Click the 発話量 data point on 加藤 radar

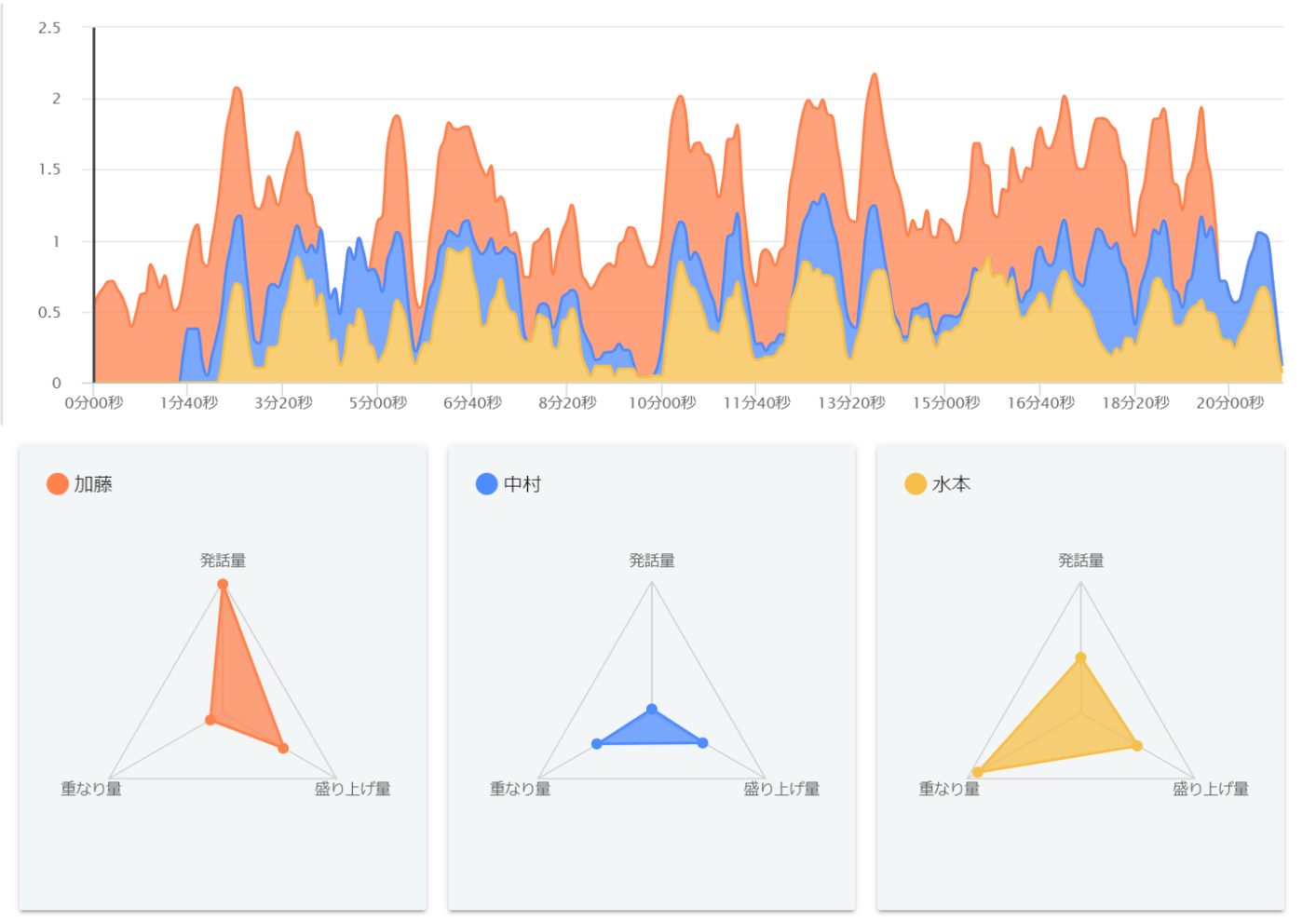[223, 585]
